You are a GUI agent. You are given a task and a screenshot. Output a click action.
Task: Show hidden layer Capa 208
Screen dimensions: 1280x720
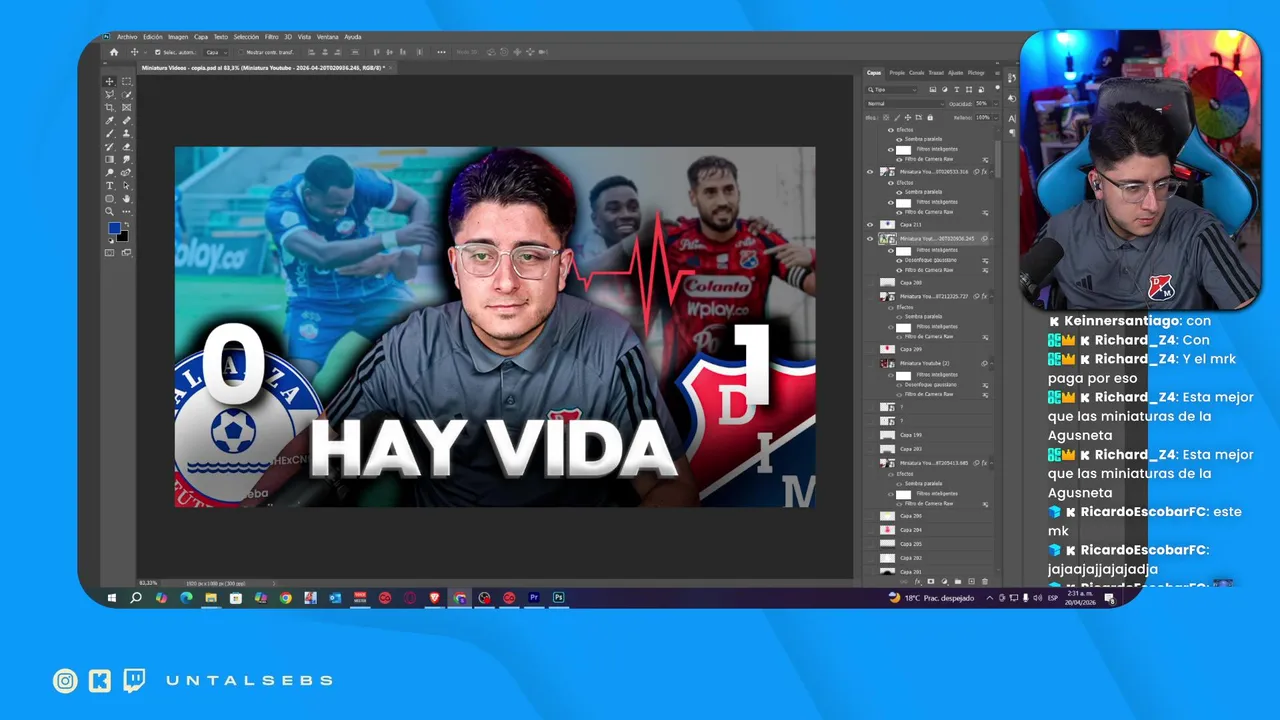coord(870,283)
